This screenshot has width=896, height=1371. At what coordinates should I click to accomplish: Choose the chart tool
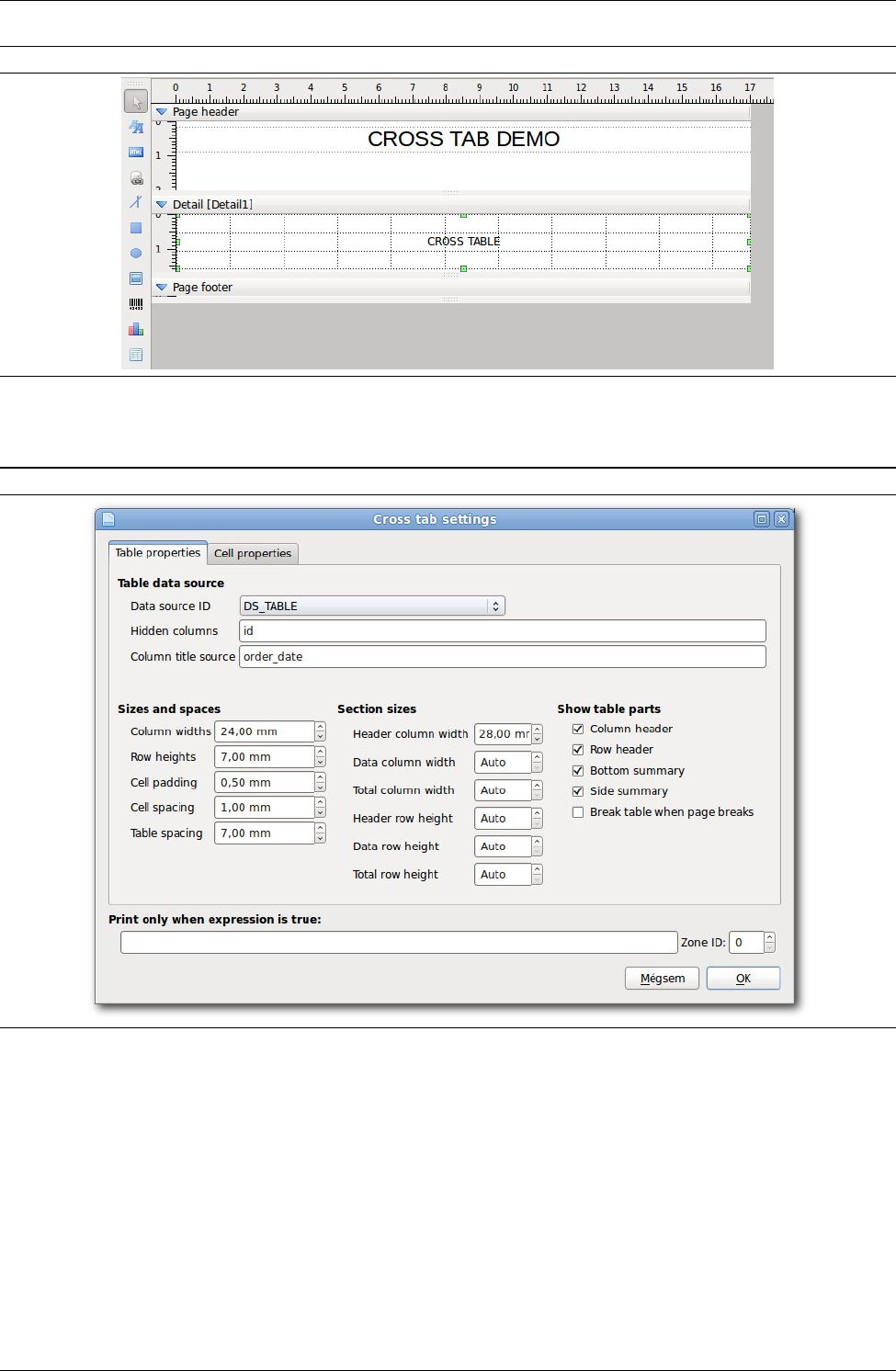pos(136,329)
